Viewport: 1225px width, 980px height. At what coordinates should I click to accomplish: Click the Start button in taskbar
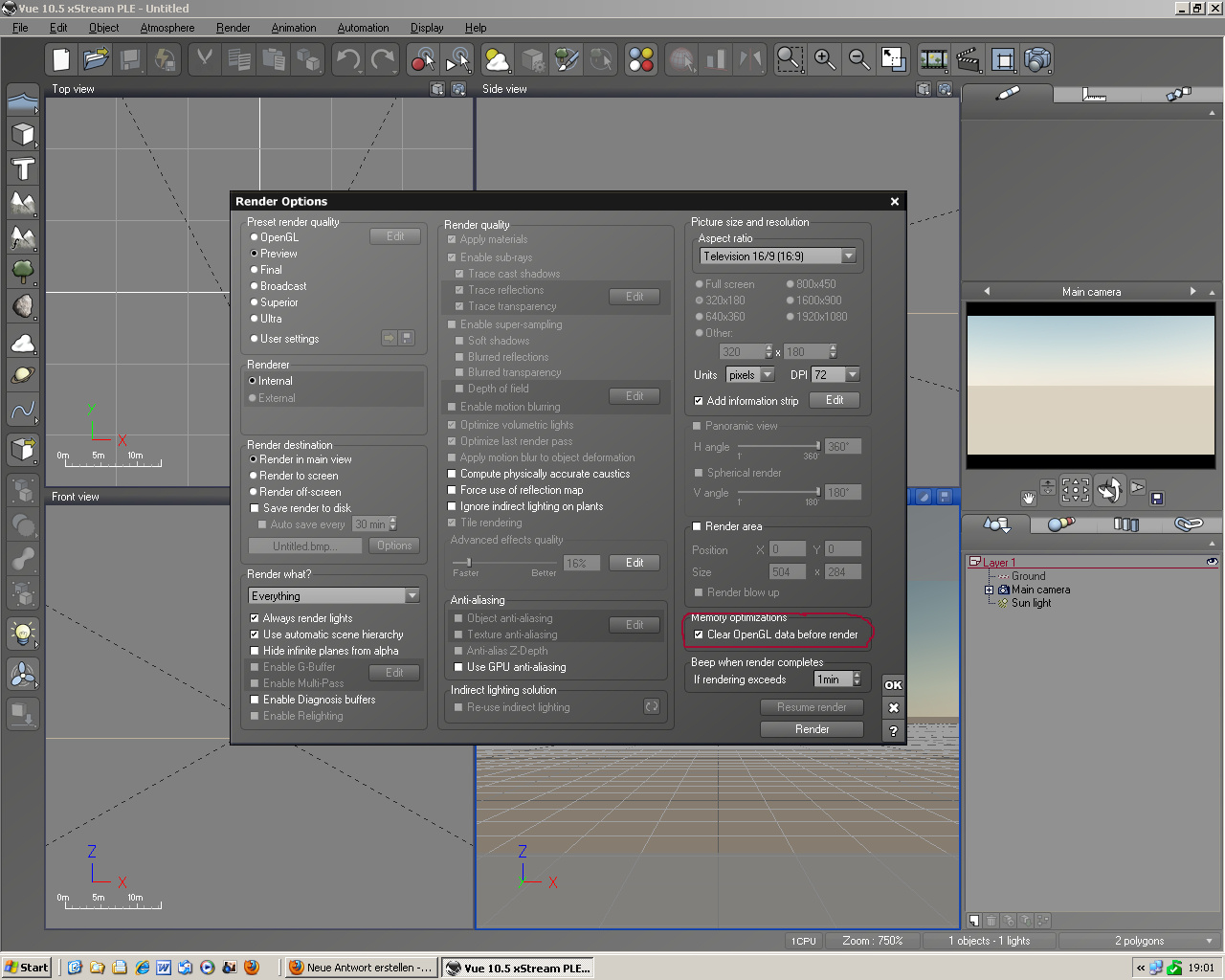tap(26, 968)
